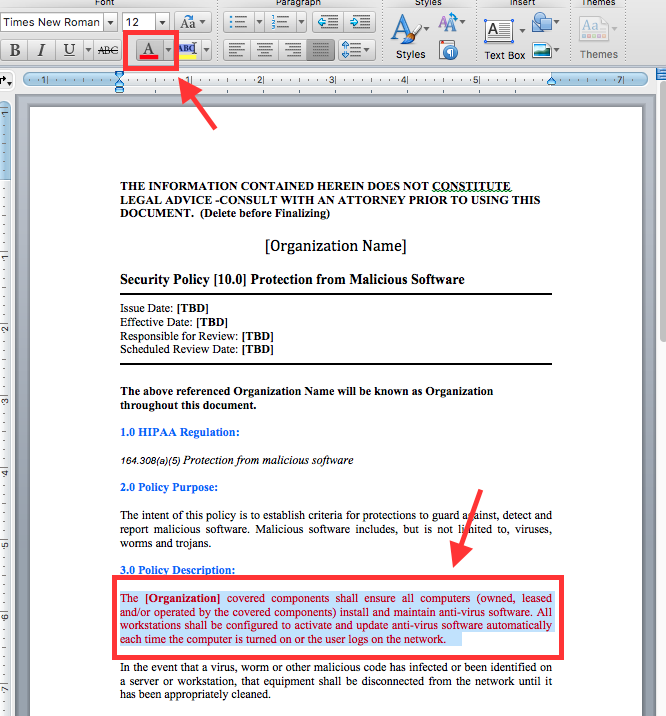Viewport: 666px width, 716px height.
Task: Open font name dropdown arrow
Action: point(110,22)
